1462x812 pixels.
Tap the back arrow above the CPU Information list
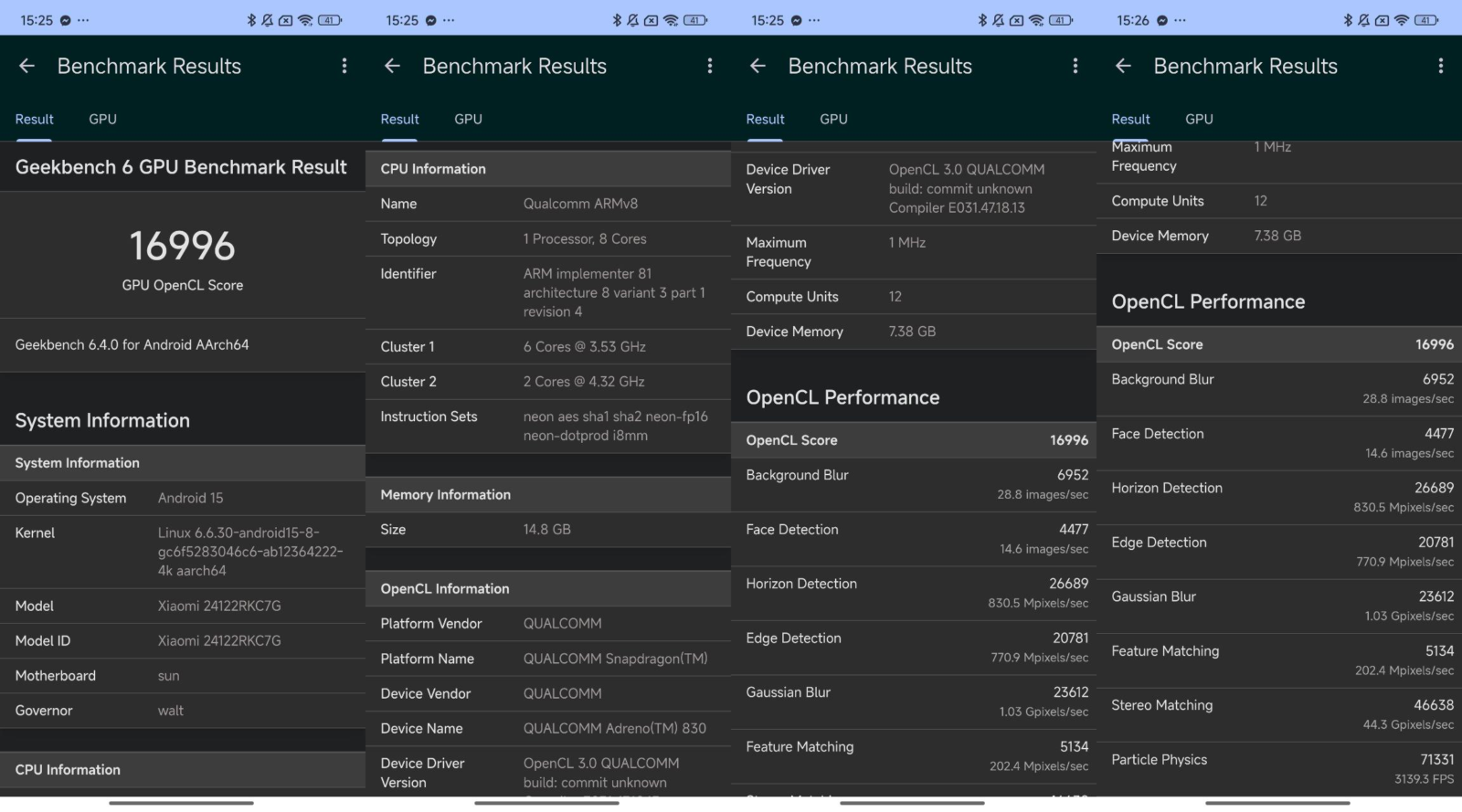pyautogui.click(x=392, y=66)
